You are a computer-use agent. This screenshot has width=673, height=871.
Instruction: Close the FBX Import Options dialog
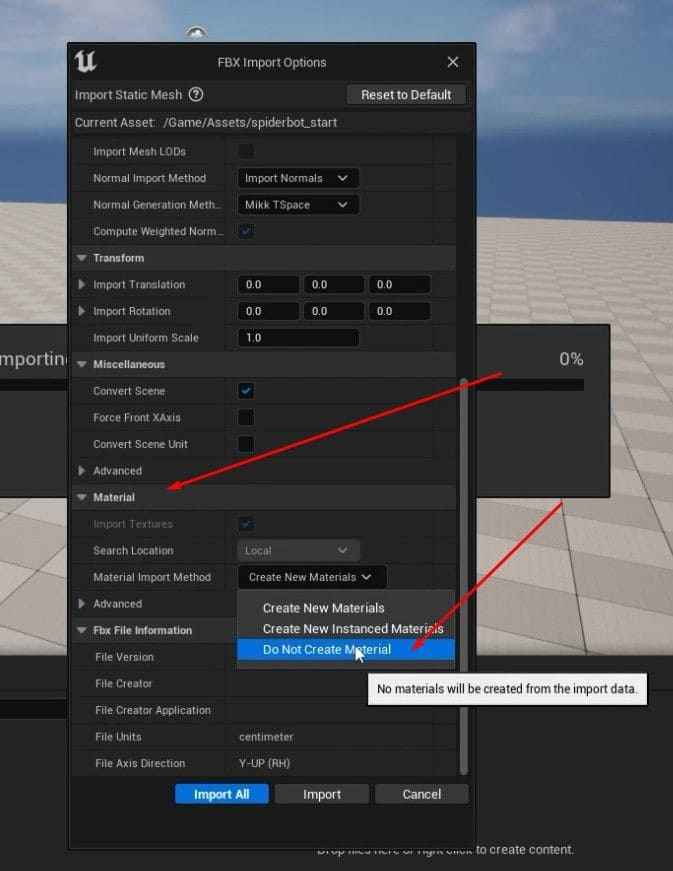tap(453, 62)
